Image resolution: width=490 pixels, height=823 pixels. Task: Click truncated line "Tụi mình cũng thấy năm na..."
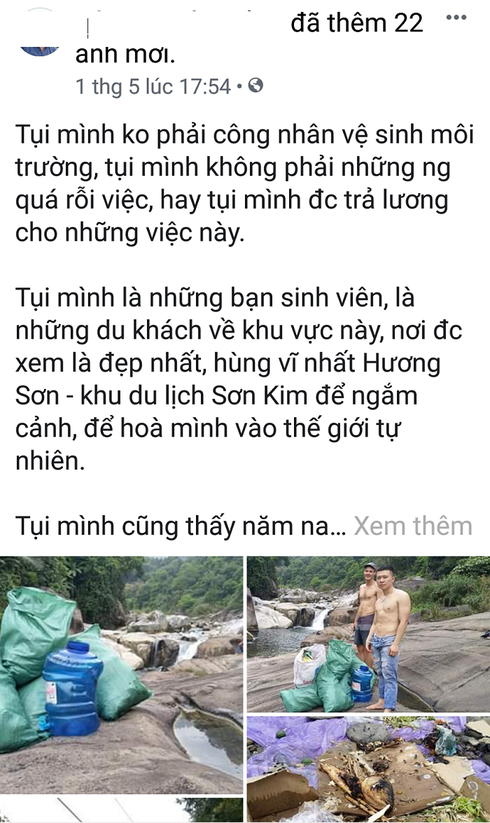pos(181,525)
